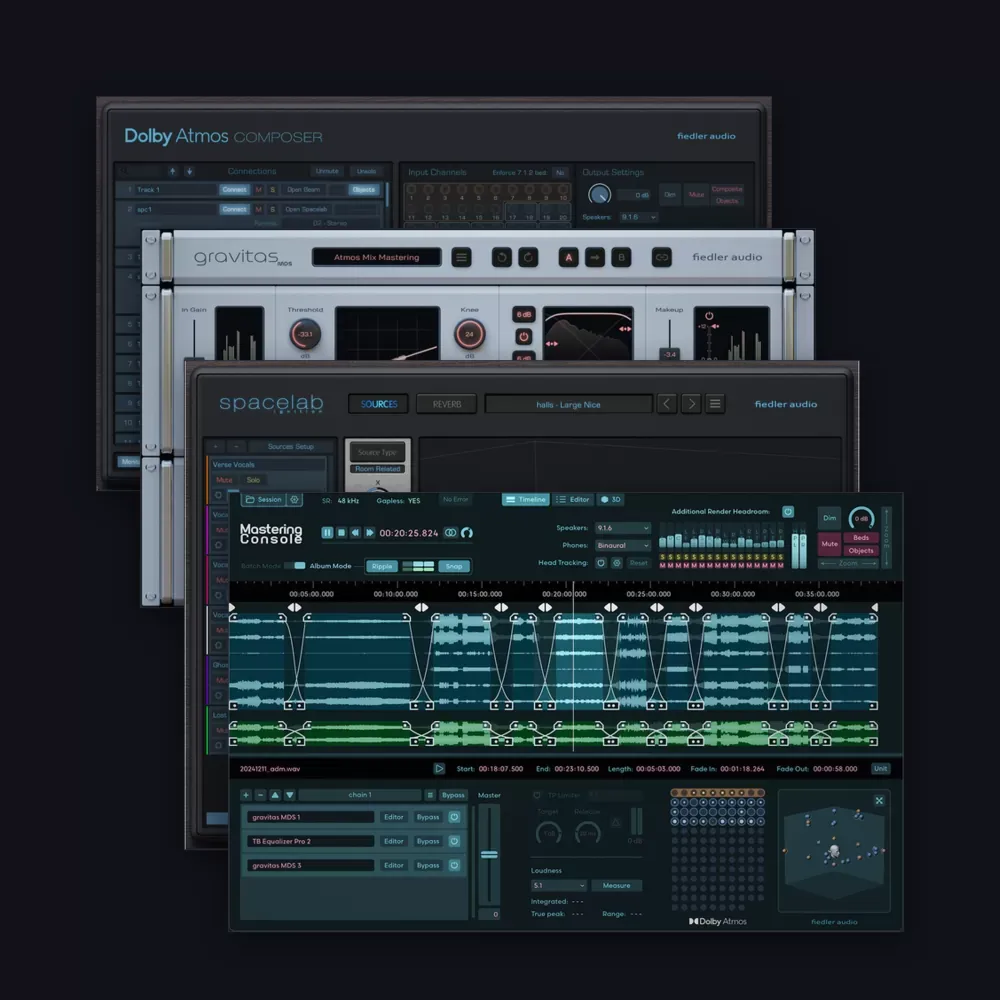The width and height of the screenshot is (1000, 1000).
Task: Open the chain 1 selector
Action: coord(360,795)
